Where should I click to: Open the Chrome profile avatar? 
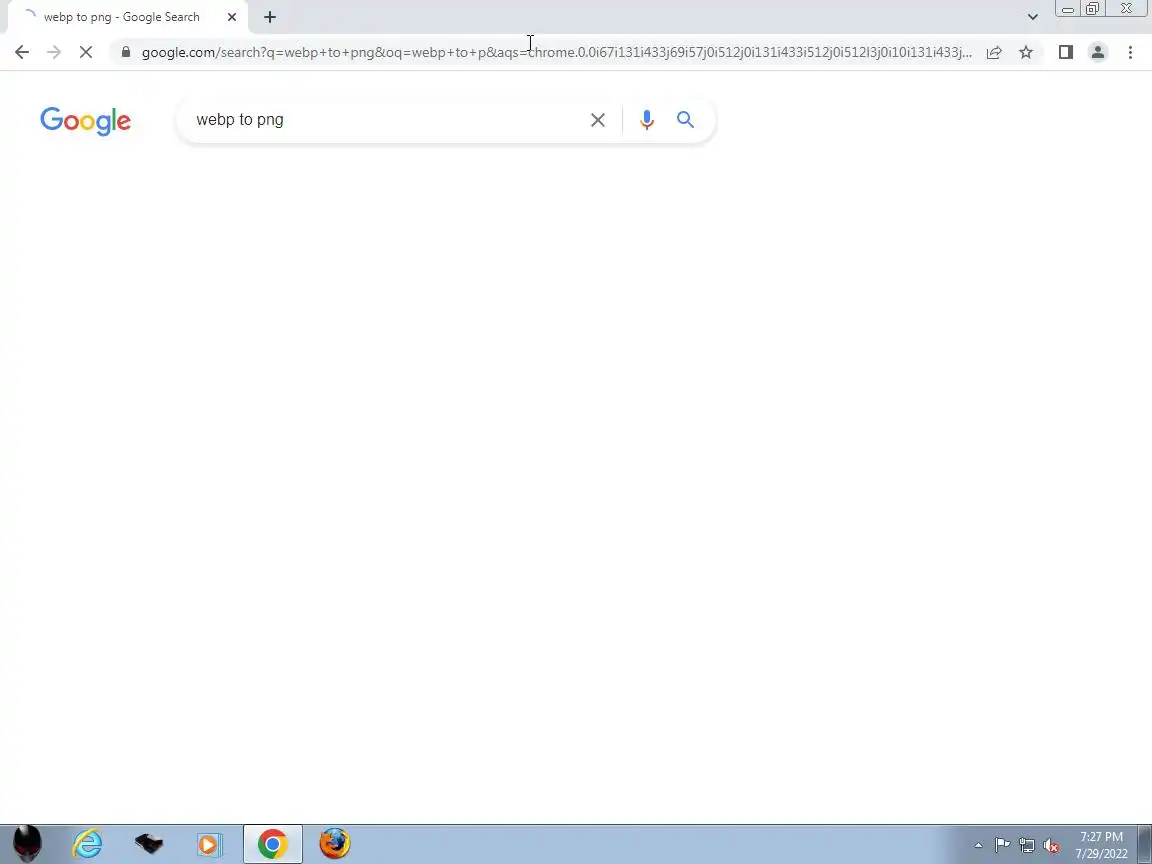(1098, 52)
